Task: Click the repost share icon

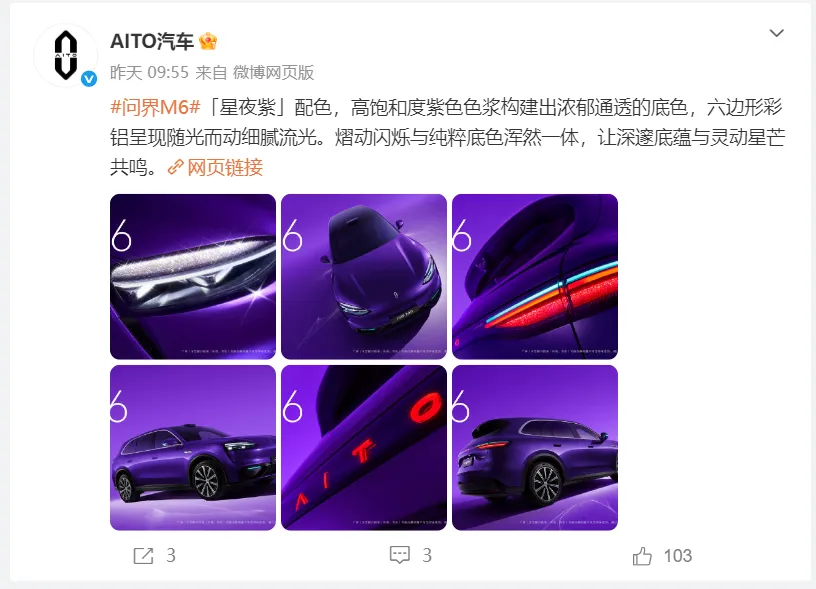Action: pyautogui.click(x=144, y=556)
